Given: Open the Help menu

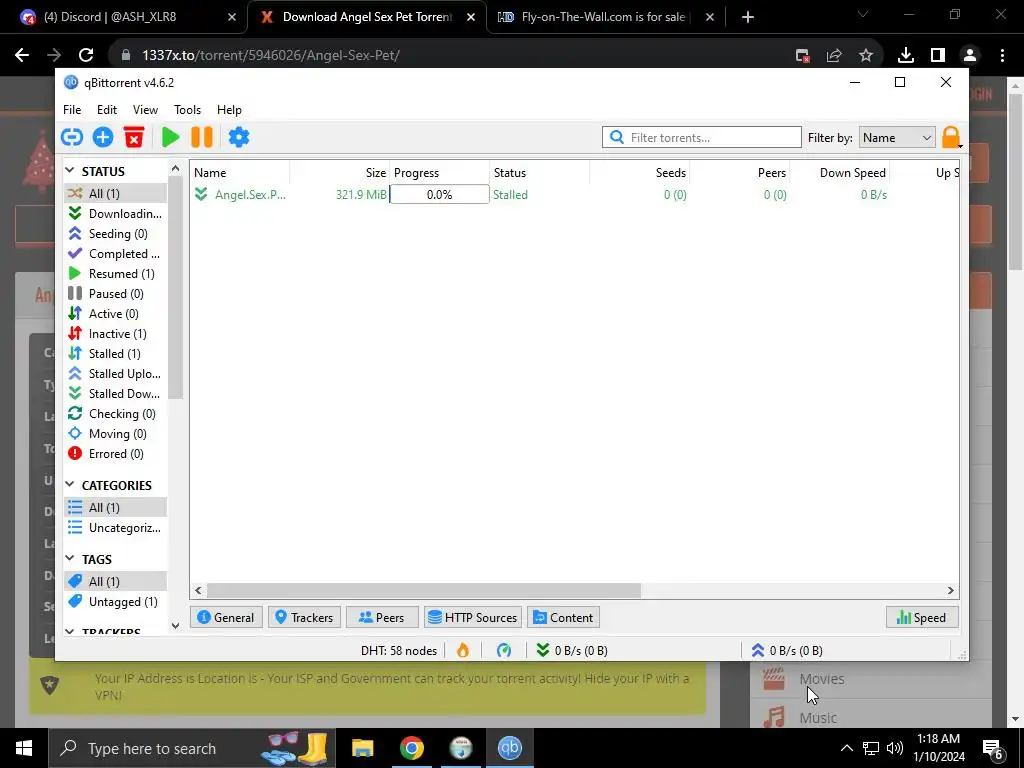Looking at the screenshot, I should point(229,110).
